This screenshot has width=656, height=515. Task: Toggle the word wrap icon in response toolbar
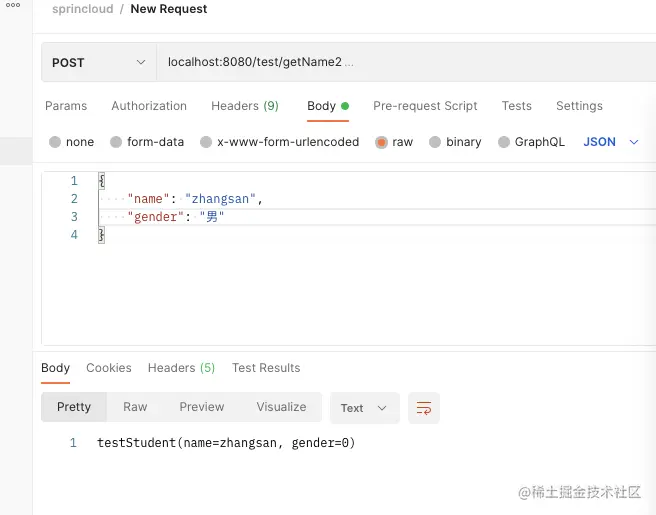tap(423, 408)
